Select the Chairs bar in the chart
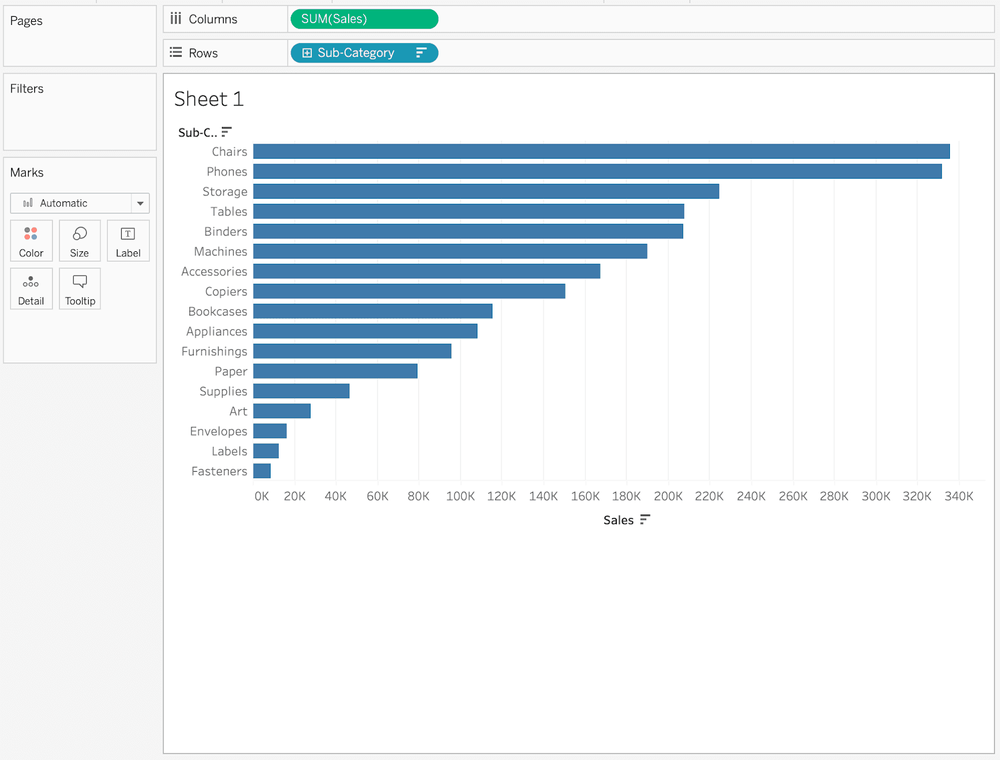This screenshot has width=1000, height=760. pyautogui.click(x=600, y=152)
